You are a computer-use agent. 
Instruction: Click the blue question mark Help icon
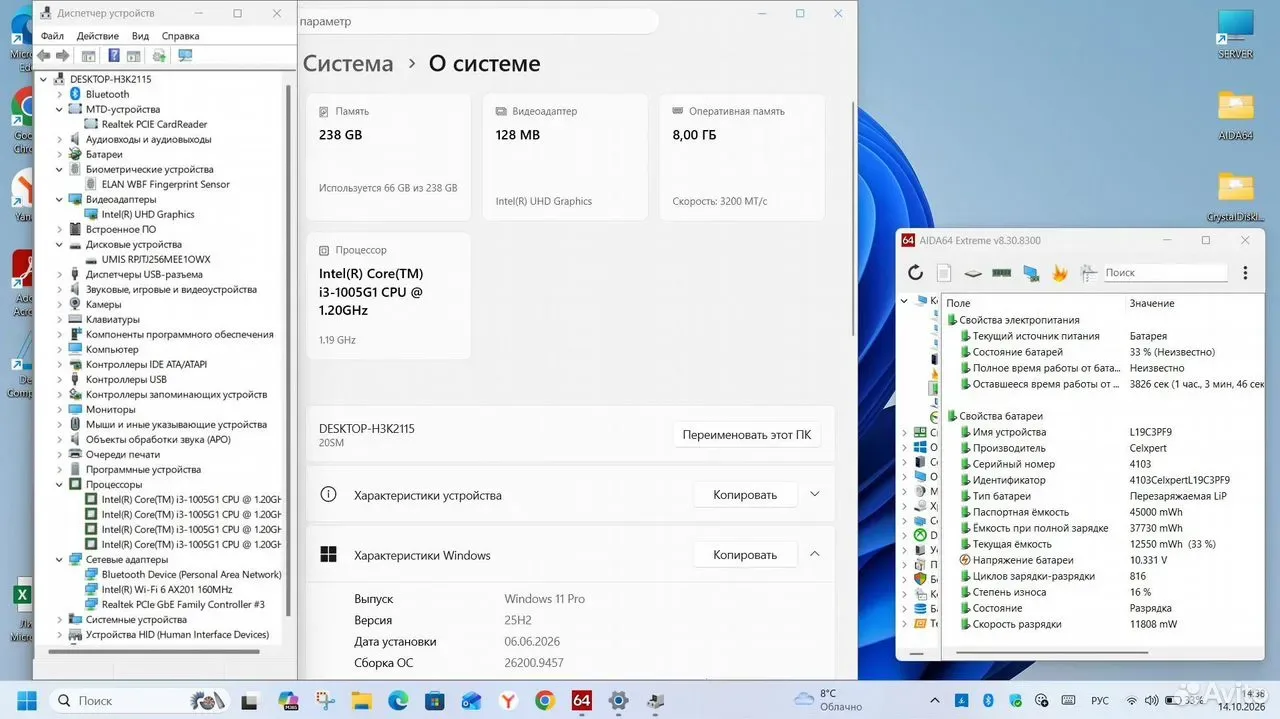point(114,55)
